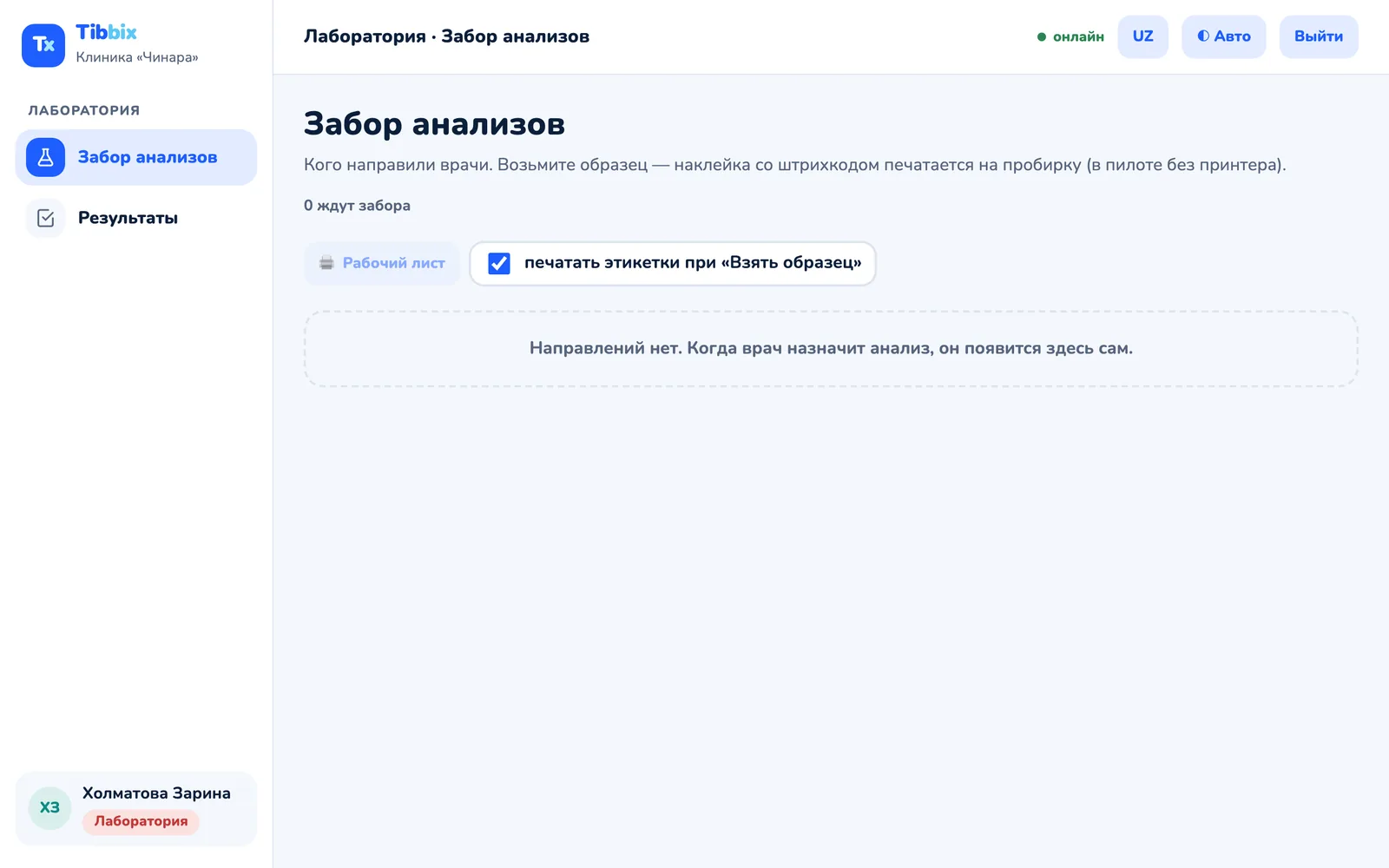Click the Лаборатория · Забор анализов breadcrumb title
This screenshot has height=868, width=1389.
(446, 36)
